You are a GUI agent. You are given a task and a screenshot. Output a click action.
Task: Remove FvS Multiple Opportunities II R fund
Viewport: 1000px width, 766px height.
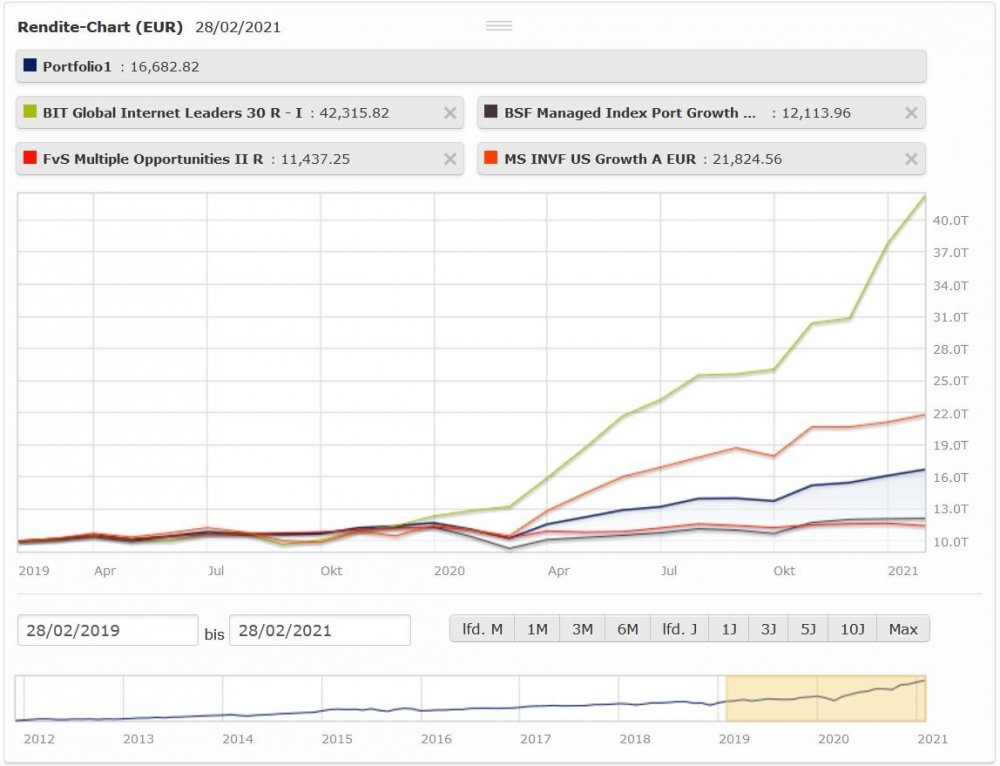click(450, 159)
